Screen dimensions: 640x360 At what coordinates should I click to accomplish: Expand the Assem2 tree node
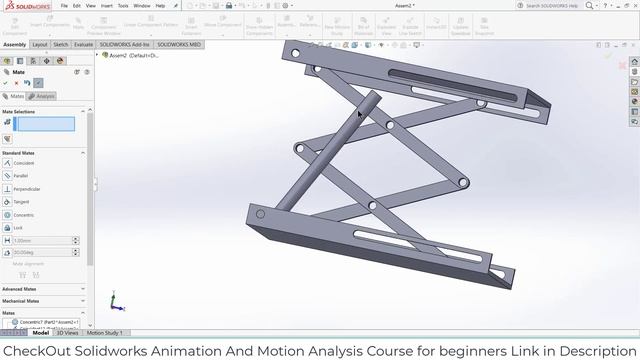tap(97, 55)
